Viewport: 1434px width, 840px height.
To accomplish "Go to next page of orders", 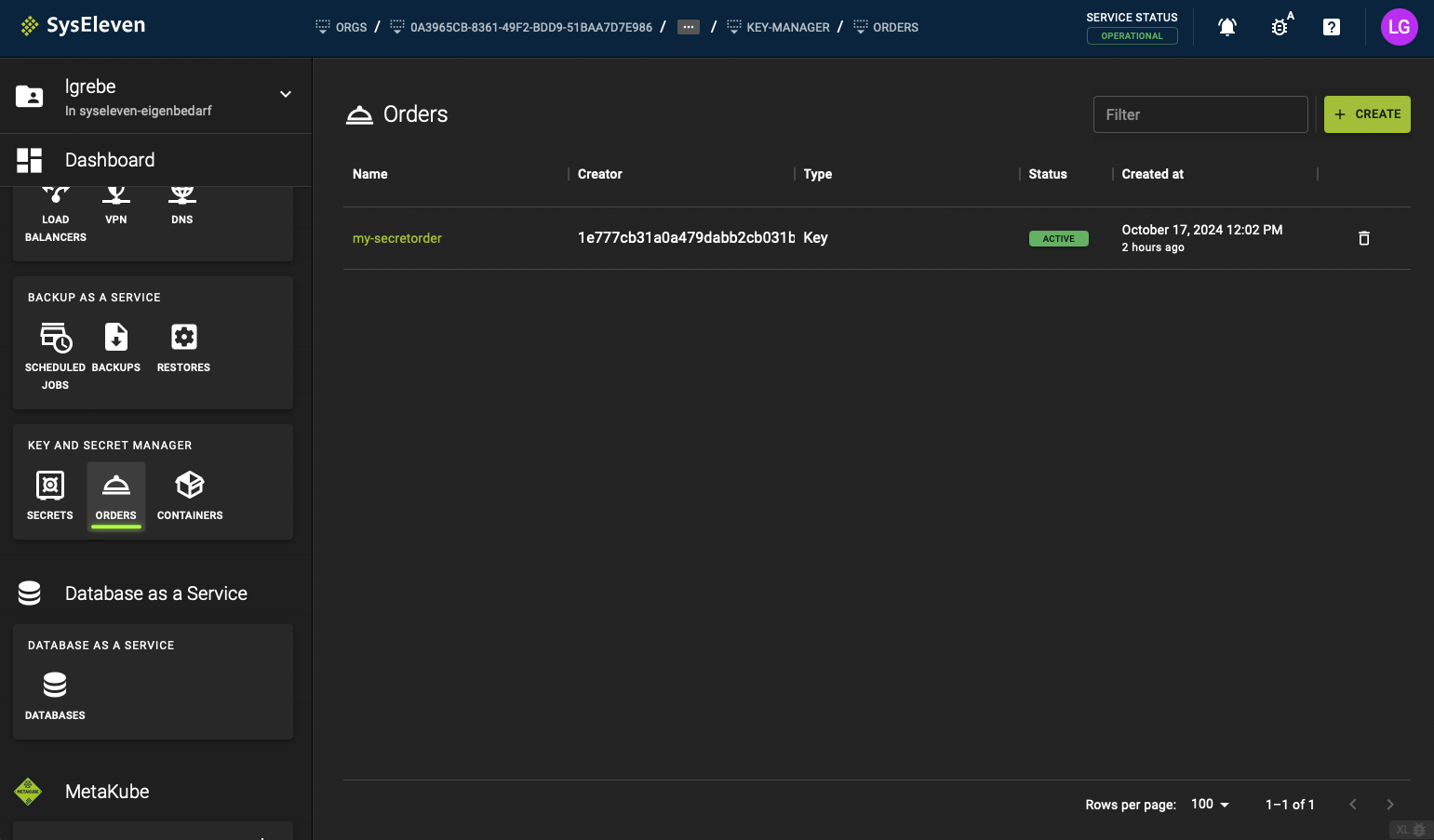I will click(1390, 805).
